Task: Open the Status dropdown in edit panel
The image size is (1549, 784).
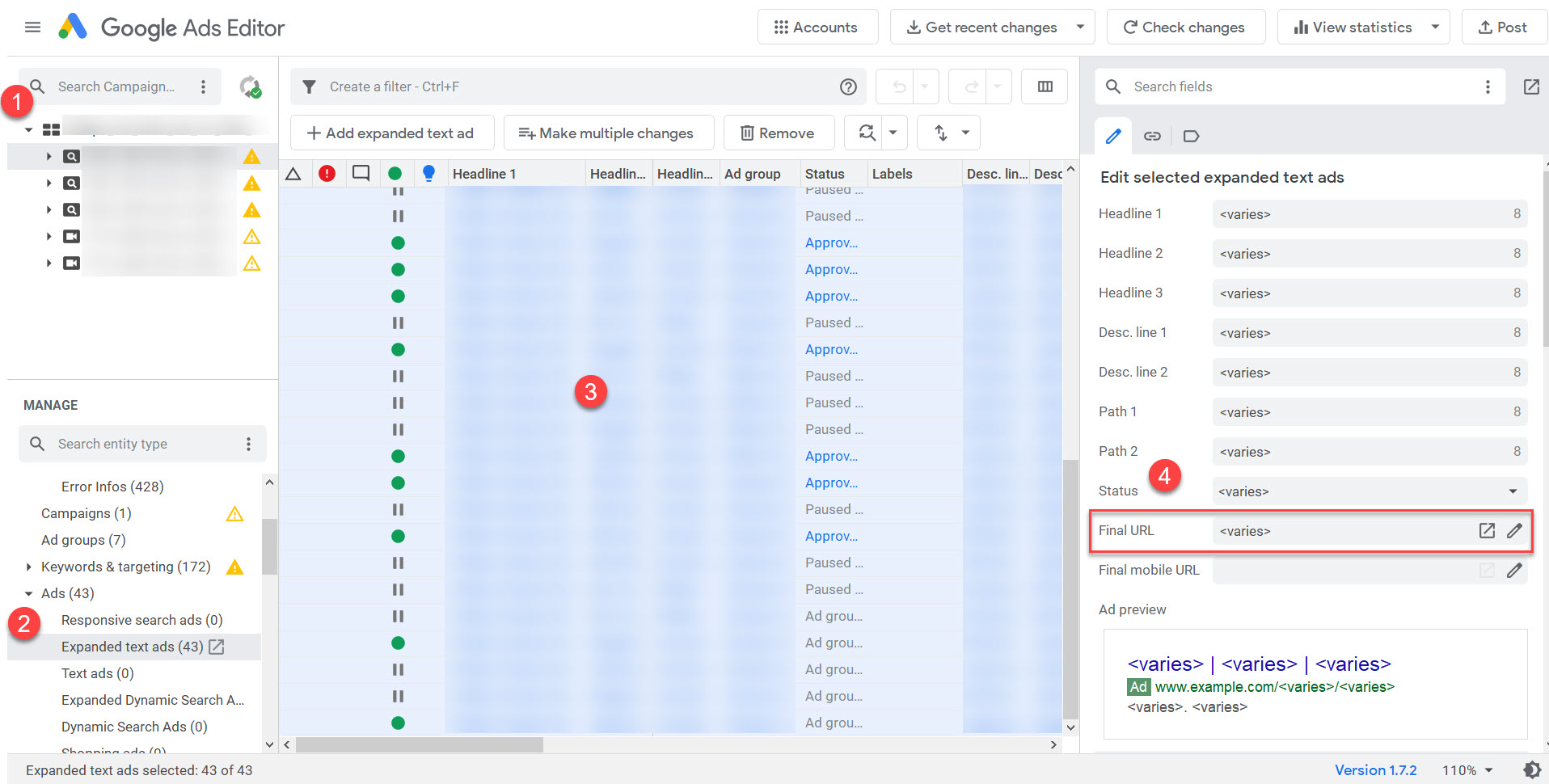Action: (1512, 491)
